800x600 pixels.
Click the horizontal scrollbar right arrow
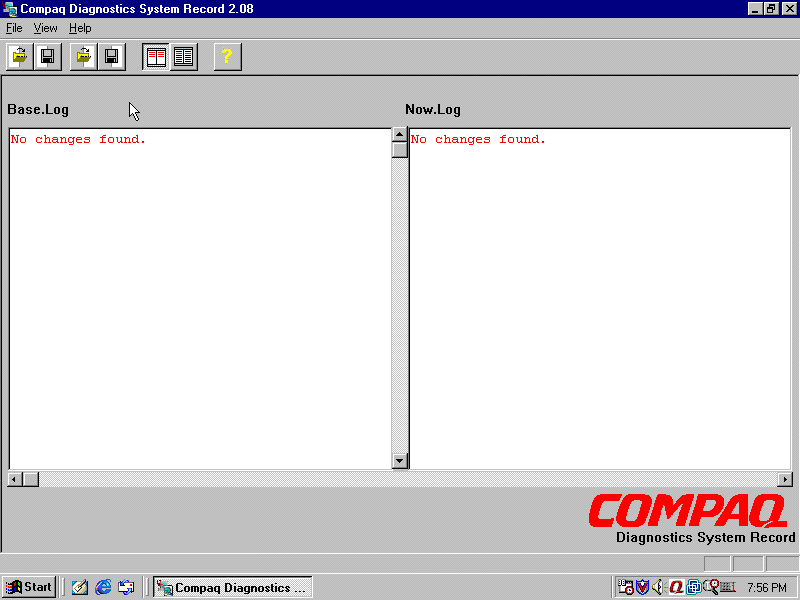click(x=785, y=480)
